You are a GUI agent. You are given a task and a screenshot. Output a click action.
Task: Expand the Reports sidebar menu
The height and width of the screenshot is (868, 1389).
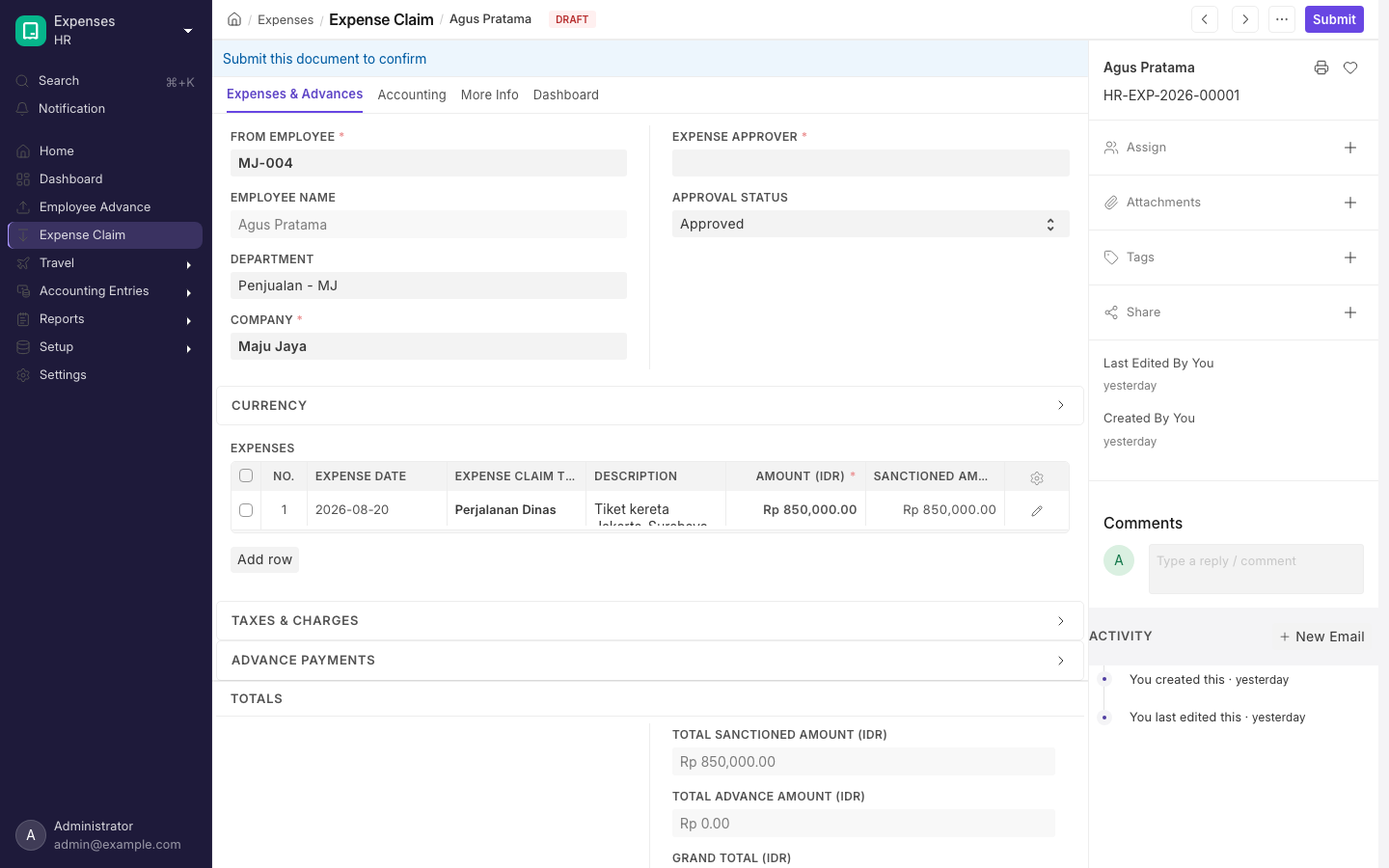click(x=105, y=319)
